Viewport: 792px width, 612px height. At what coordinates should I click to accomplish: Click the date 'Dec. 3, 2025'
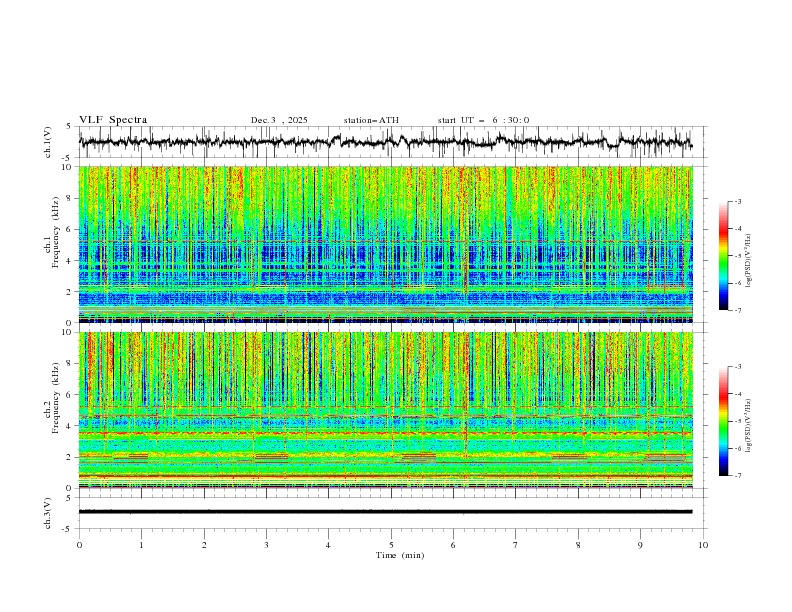click(x=279, y=120)
